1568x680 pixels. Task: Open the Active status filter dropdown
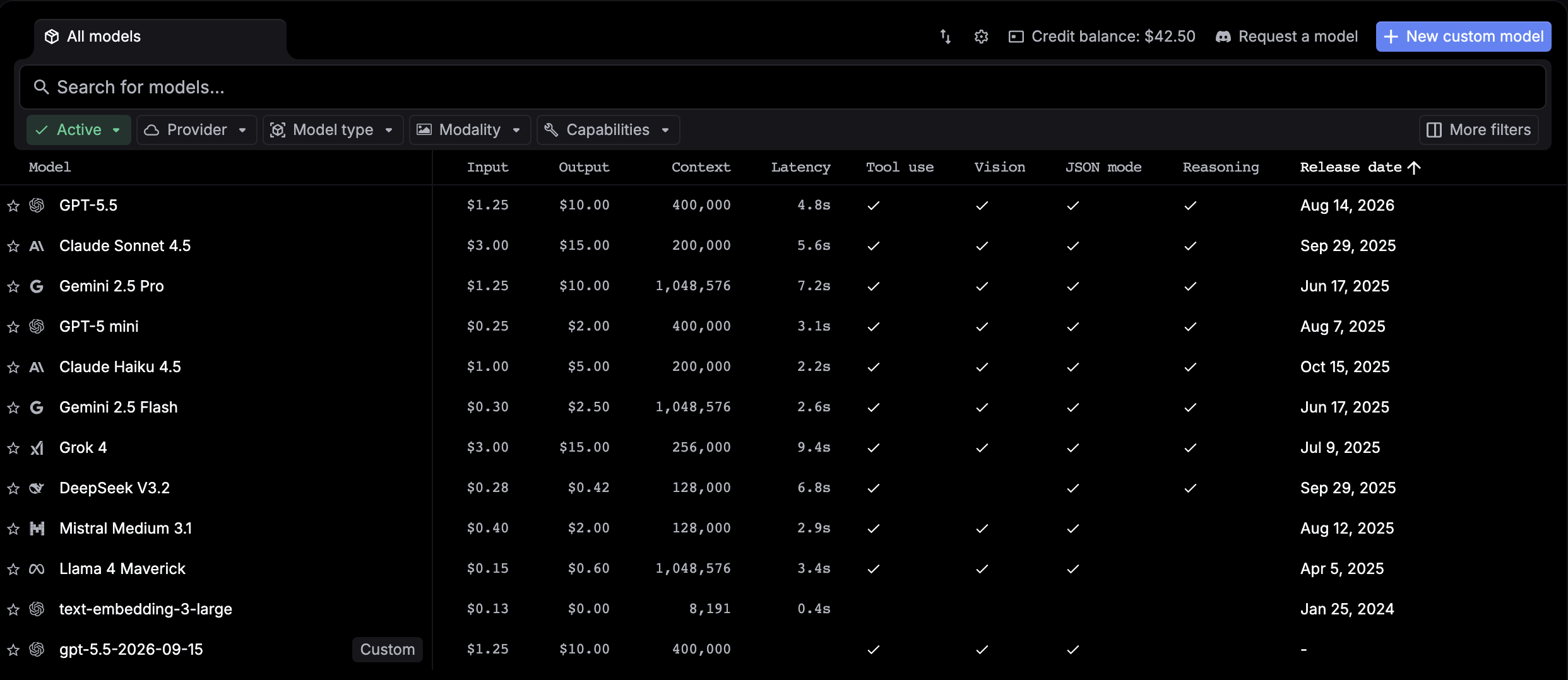[79, 130]
